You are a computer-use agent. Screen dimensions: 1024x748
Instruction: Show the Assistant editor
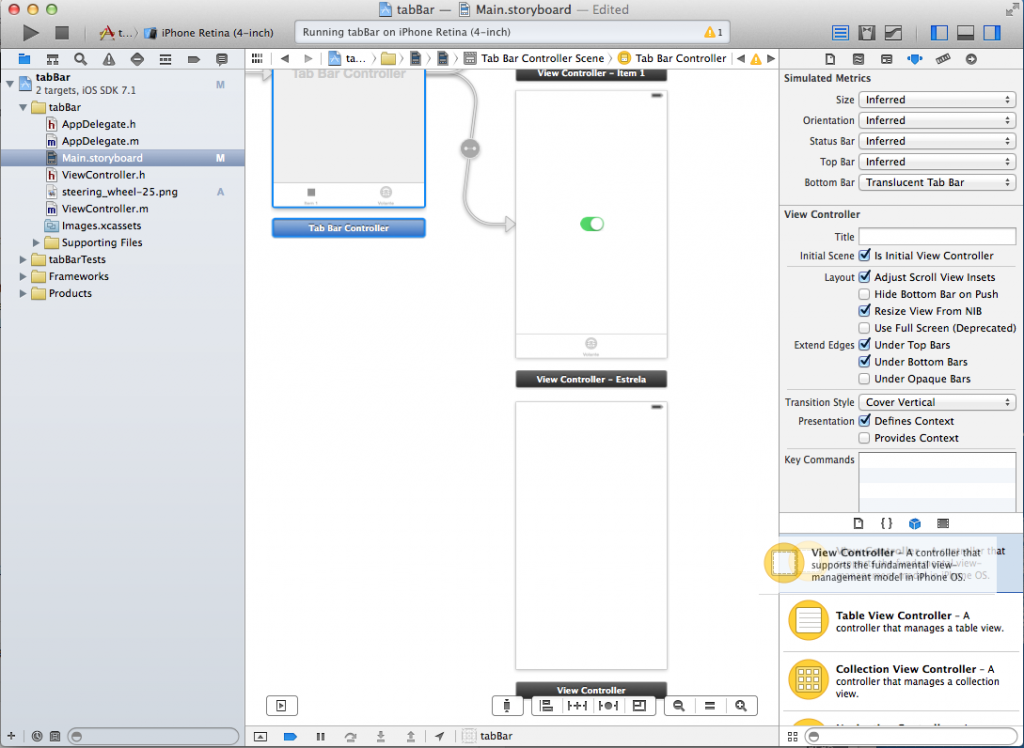867,33
